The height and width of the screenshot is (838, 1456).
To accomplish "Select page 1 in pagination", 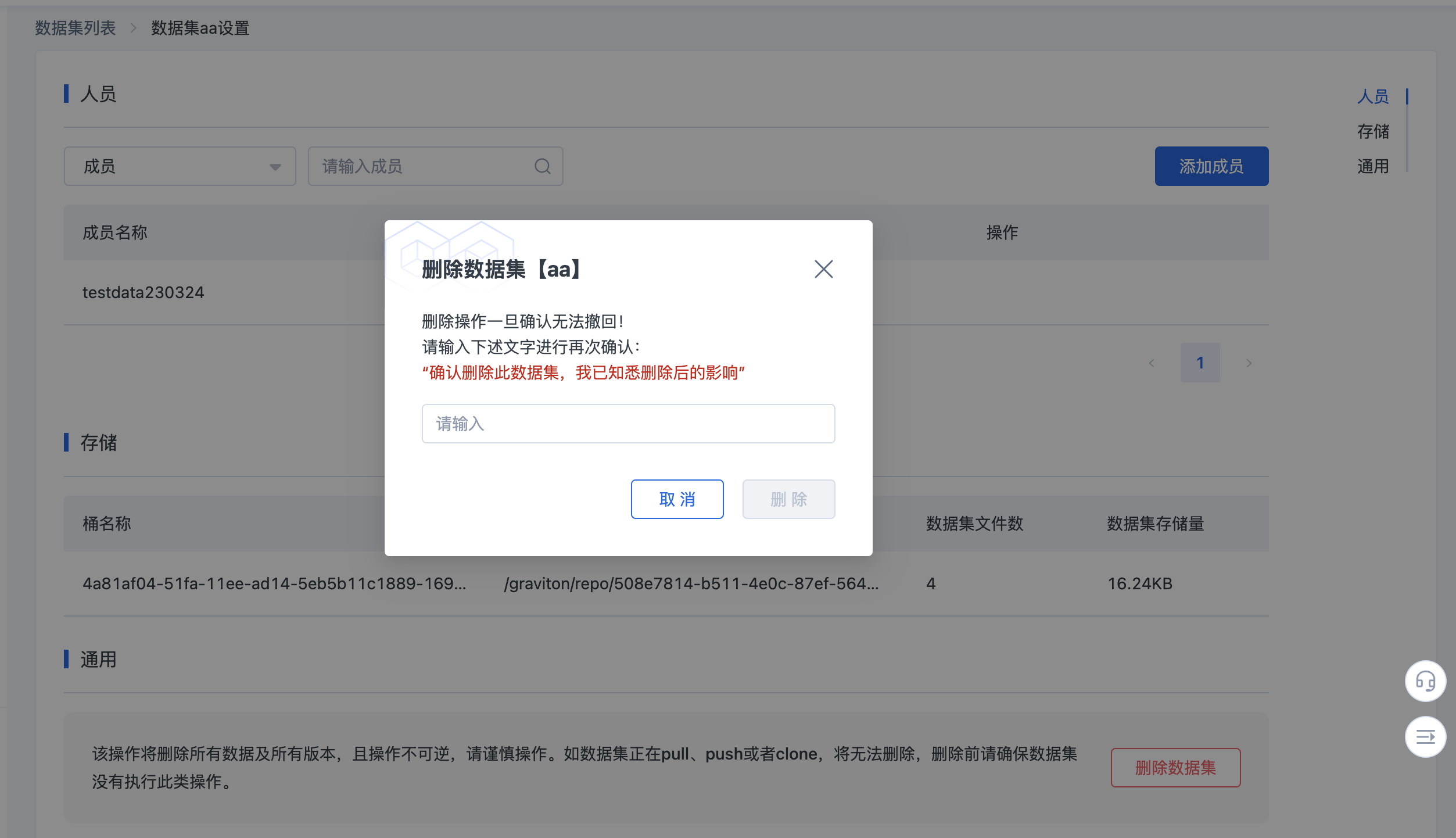I will [x=1200, y=362].
